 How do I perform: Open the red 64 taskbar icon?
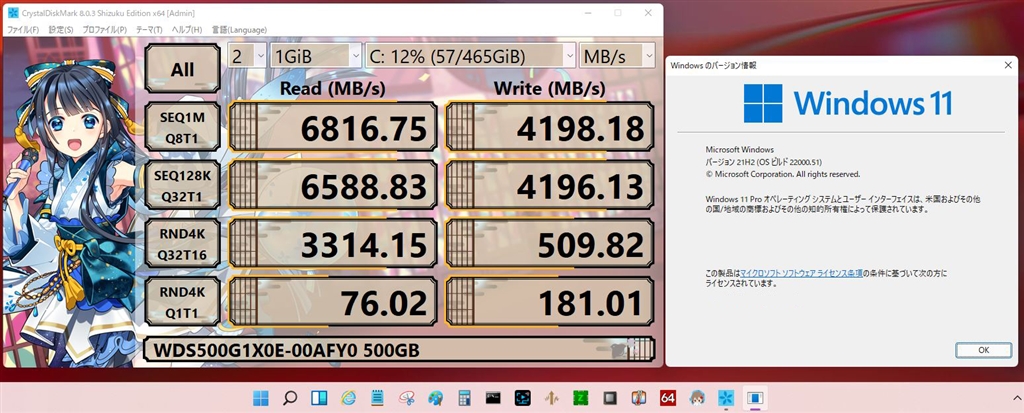pos(668,397)
